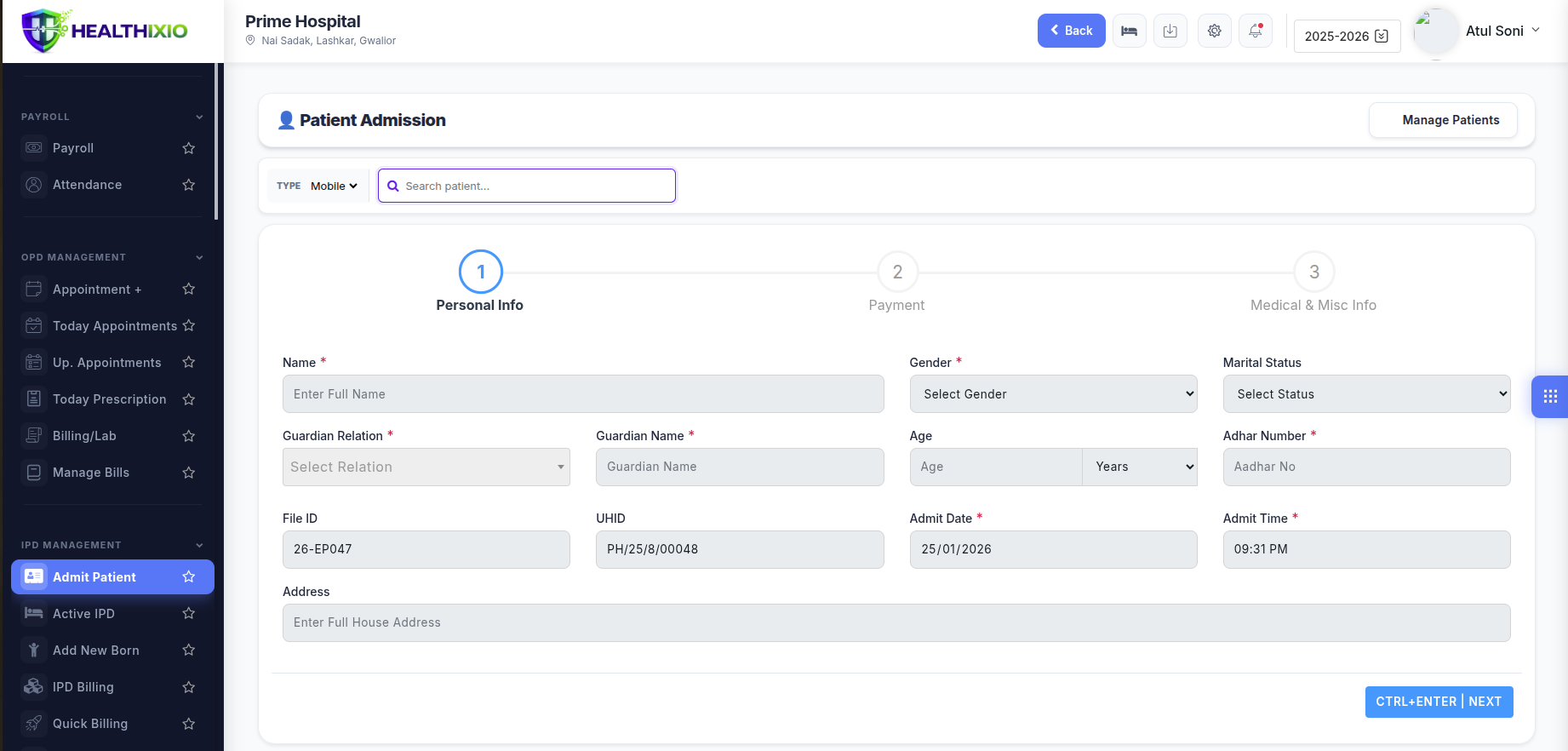Toggle star for Today Prescription

click(x=189, y=399)
